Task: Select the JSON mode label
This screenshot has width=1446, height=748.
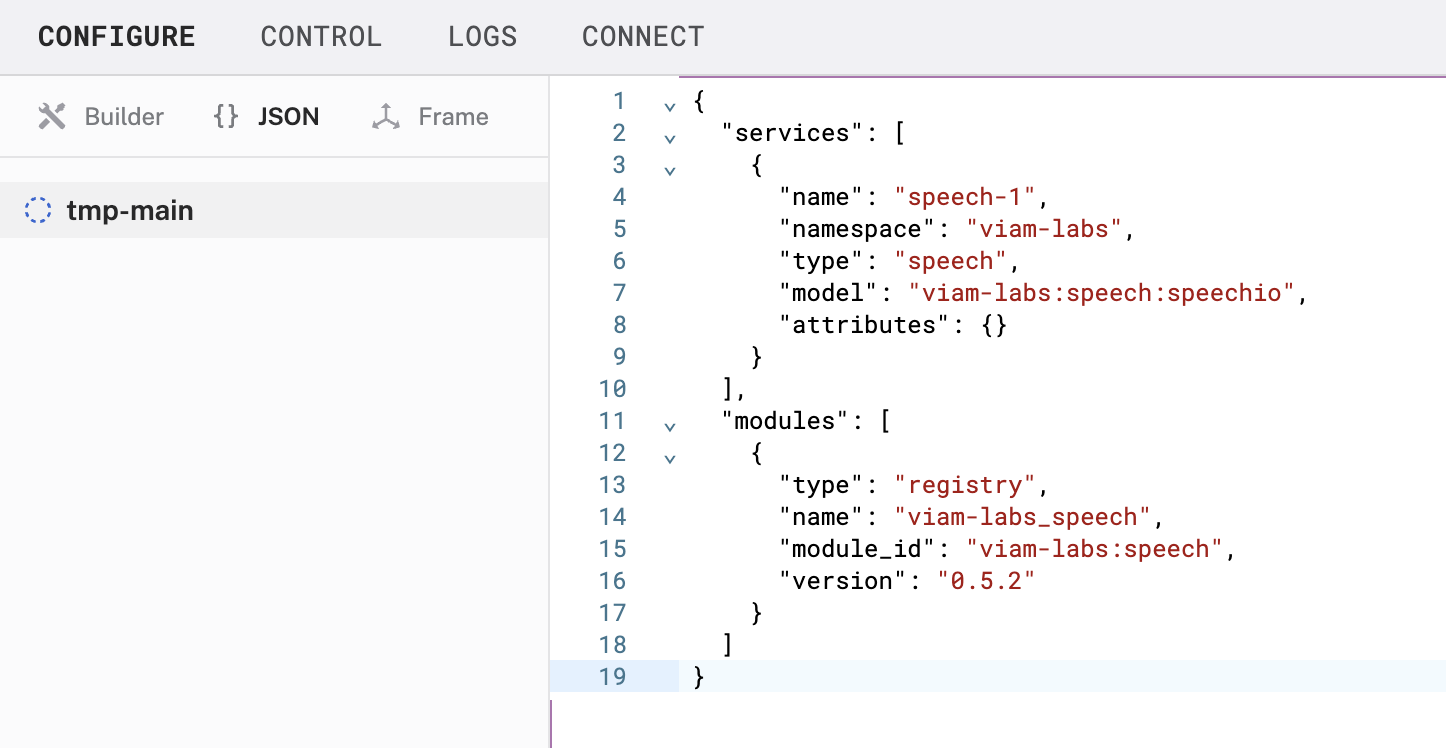Action: click(x=288, y=117)
